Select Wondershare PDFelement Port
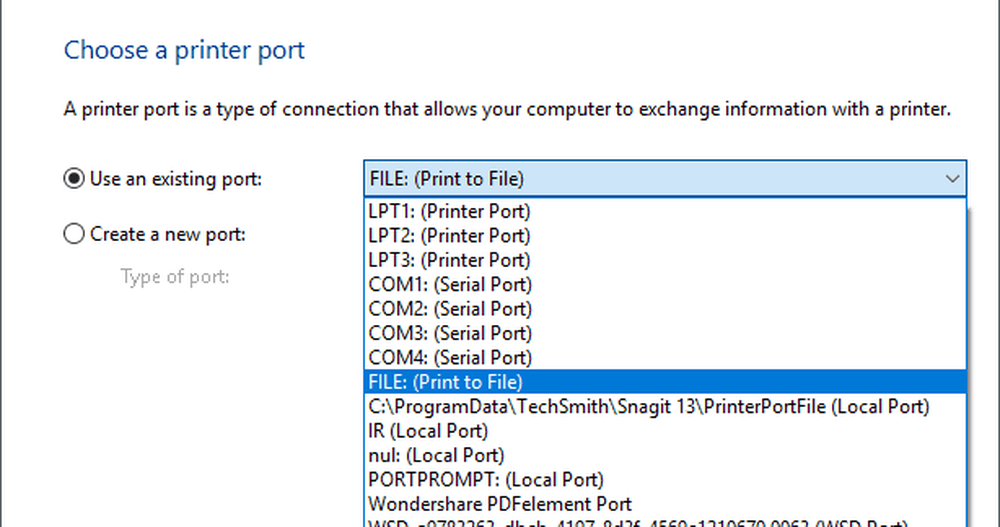This screenshot has height=527, width=1000. (x=500, y=504)
